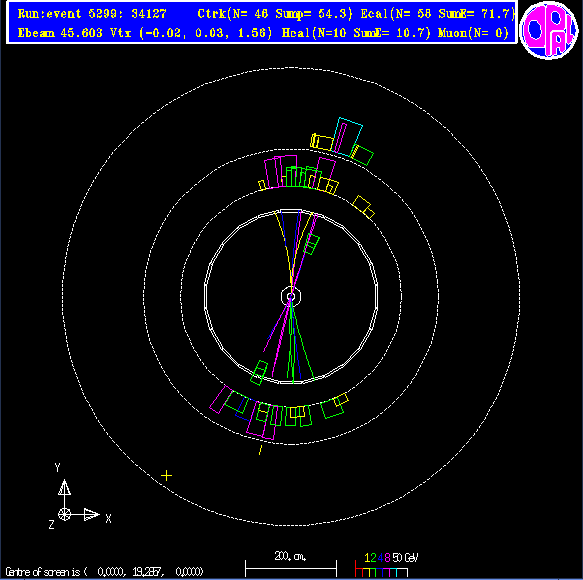Click the Ebeam 45.603 value
The image size is (583, 580).
pos(60,33)
